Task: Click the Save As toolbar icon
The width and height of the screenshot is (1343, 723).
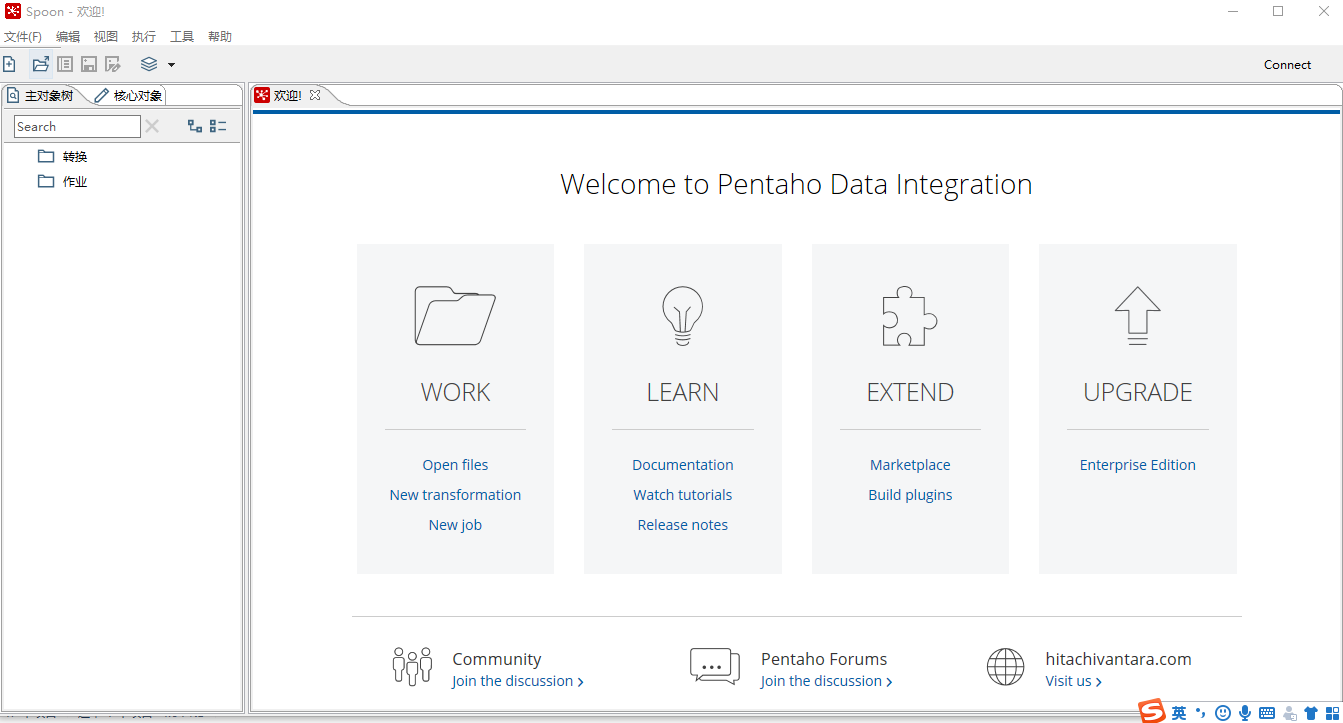Action: (113, 65)
